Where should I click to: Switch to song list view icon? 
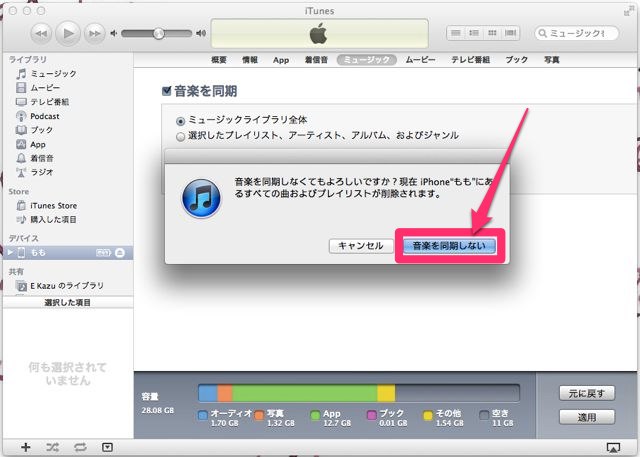tap(456, 33)
